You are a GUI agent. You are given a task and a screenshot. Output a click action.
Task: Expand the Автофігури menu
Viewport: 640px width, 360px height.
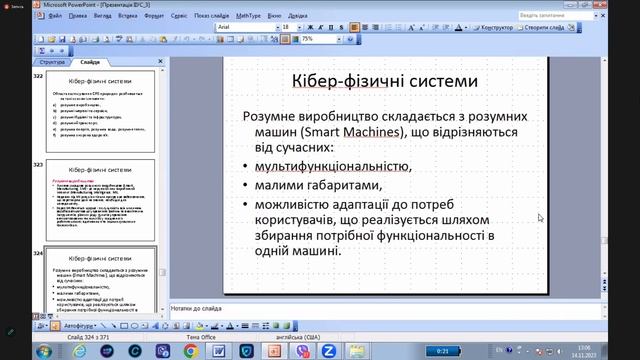[x=80, y=326]
